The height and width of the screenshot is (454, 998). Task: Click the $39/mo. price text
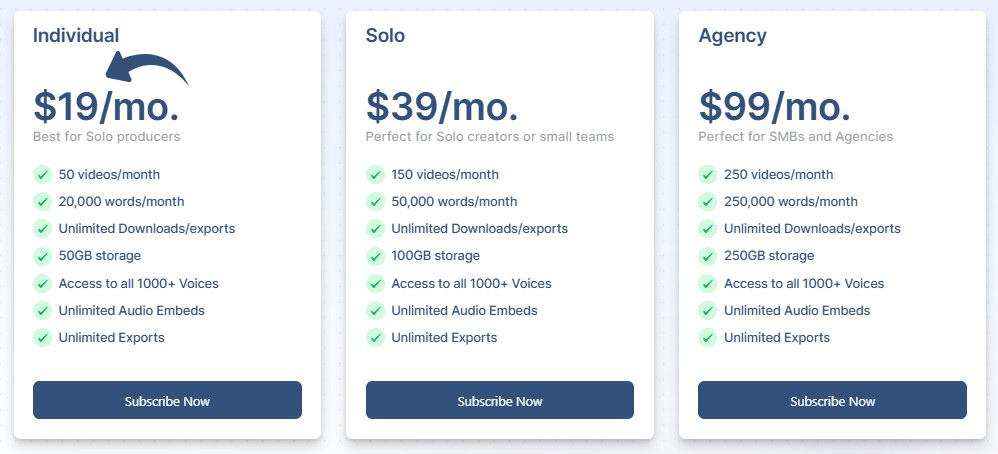click(442, 105)
